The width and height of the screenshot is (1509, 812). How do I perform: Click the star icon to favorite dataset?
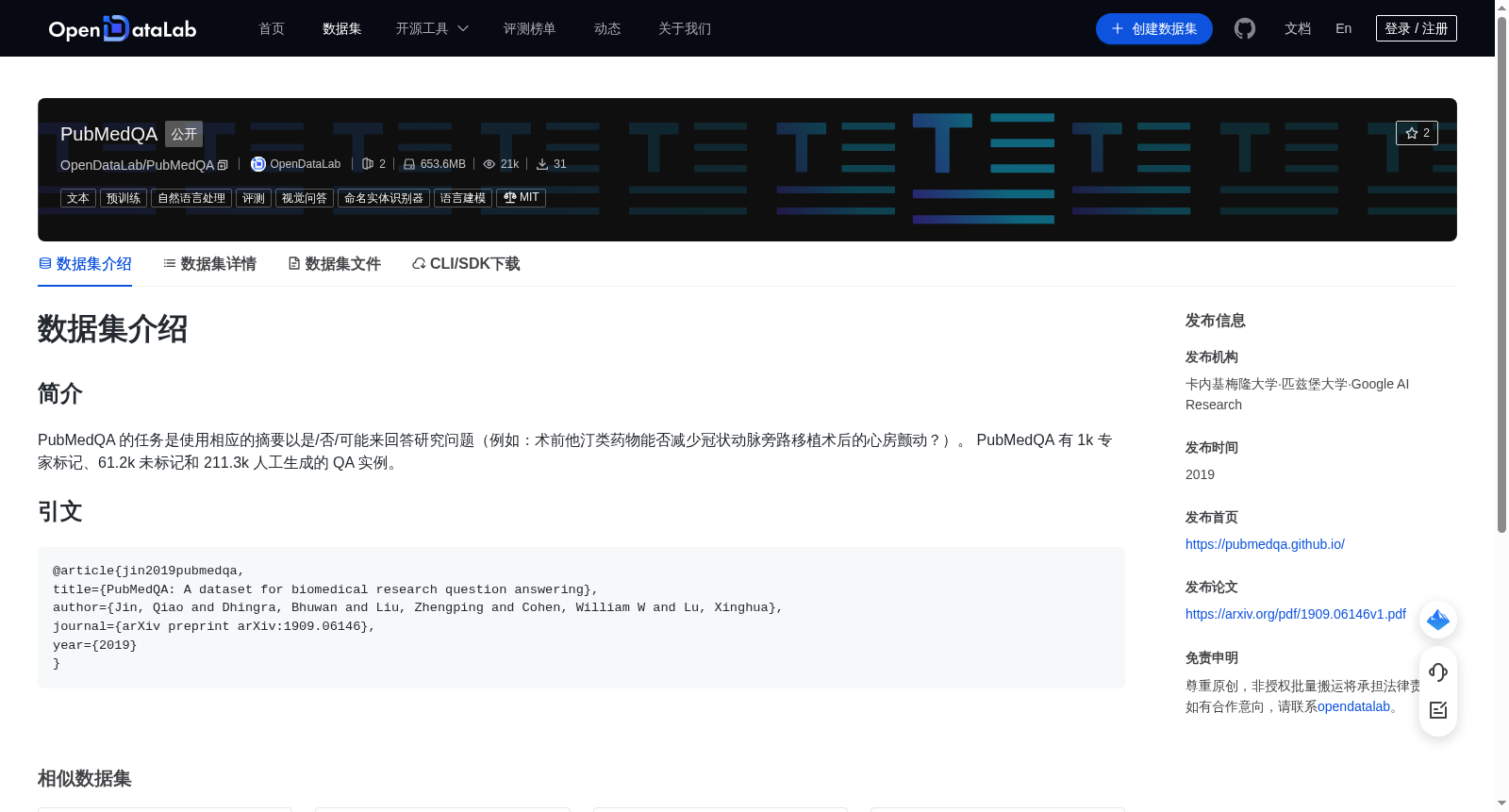pos(1412,133)
